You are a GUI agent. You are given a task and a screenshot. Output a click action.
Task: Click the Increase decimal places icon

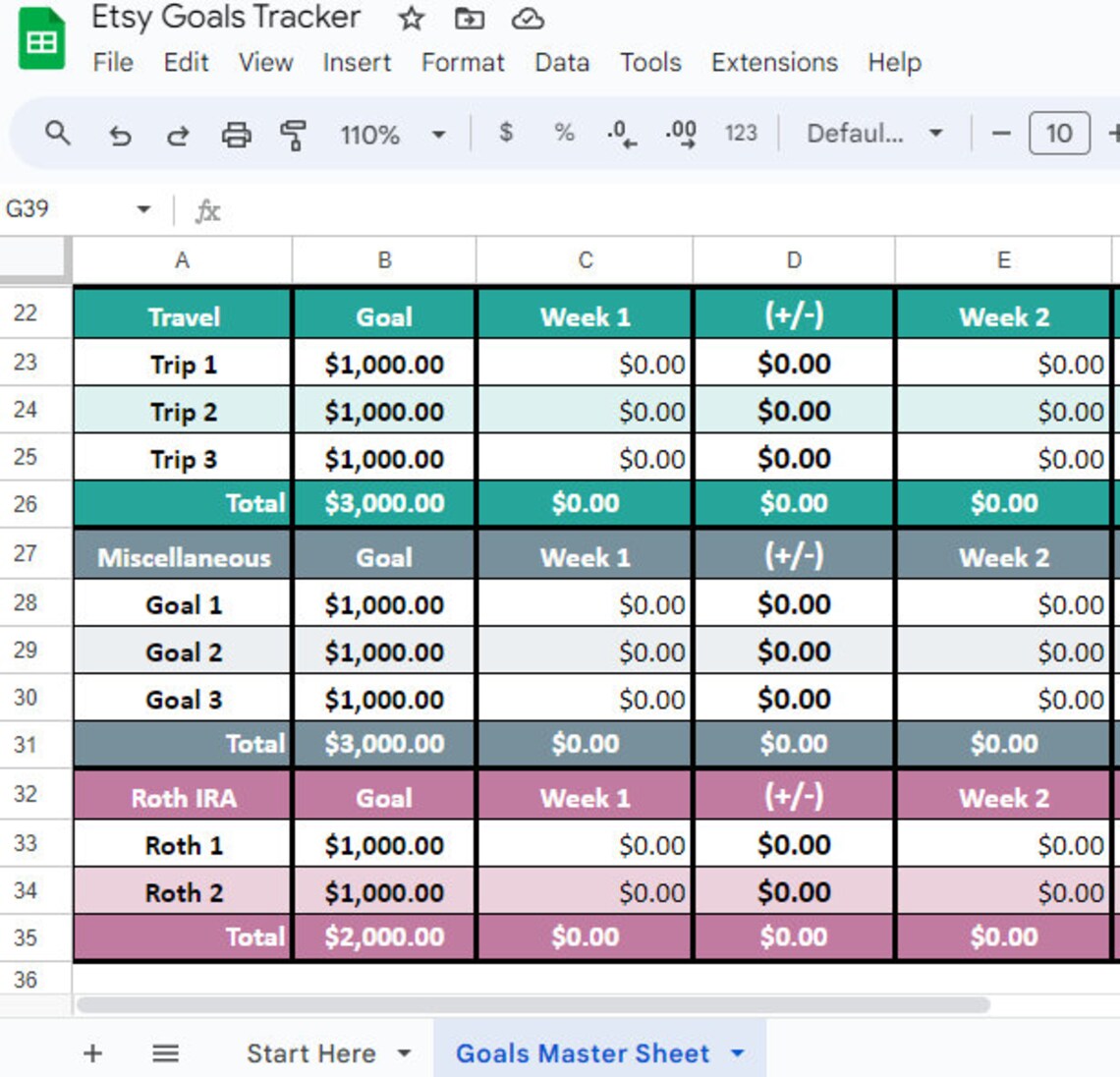click(679, 135)
